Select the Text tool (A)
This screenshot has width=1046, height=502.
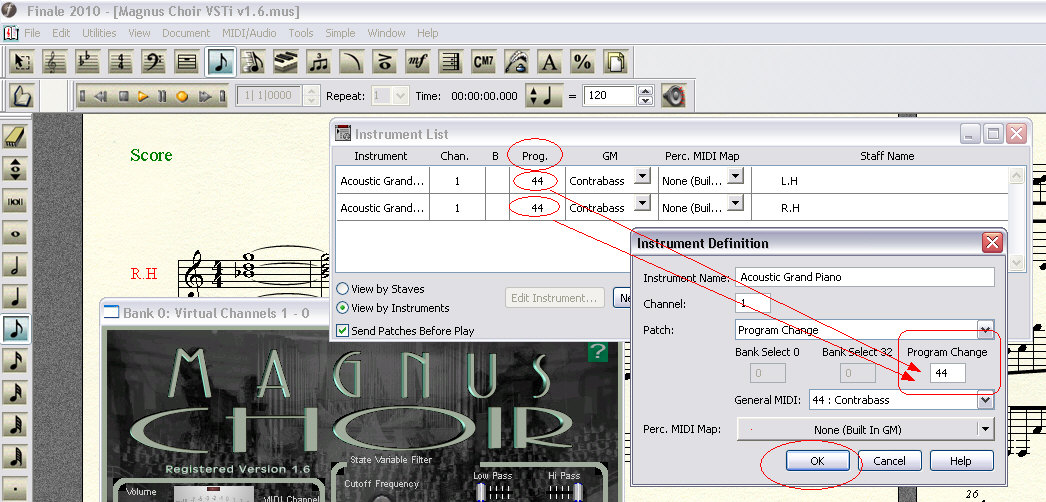549,62
